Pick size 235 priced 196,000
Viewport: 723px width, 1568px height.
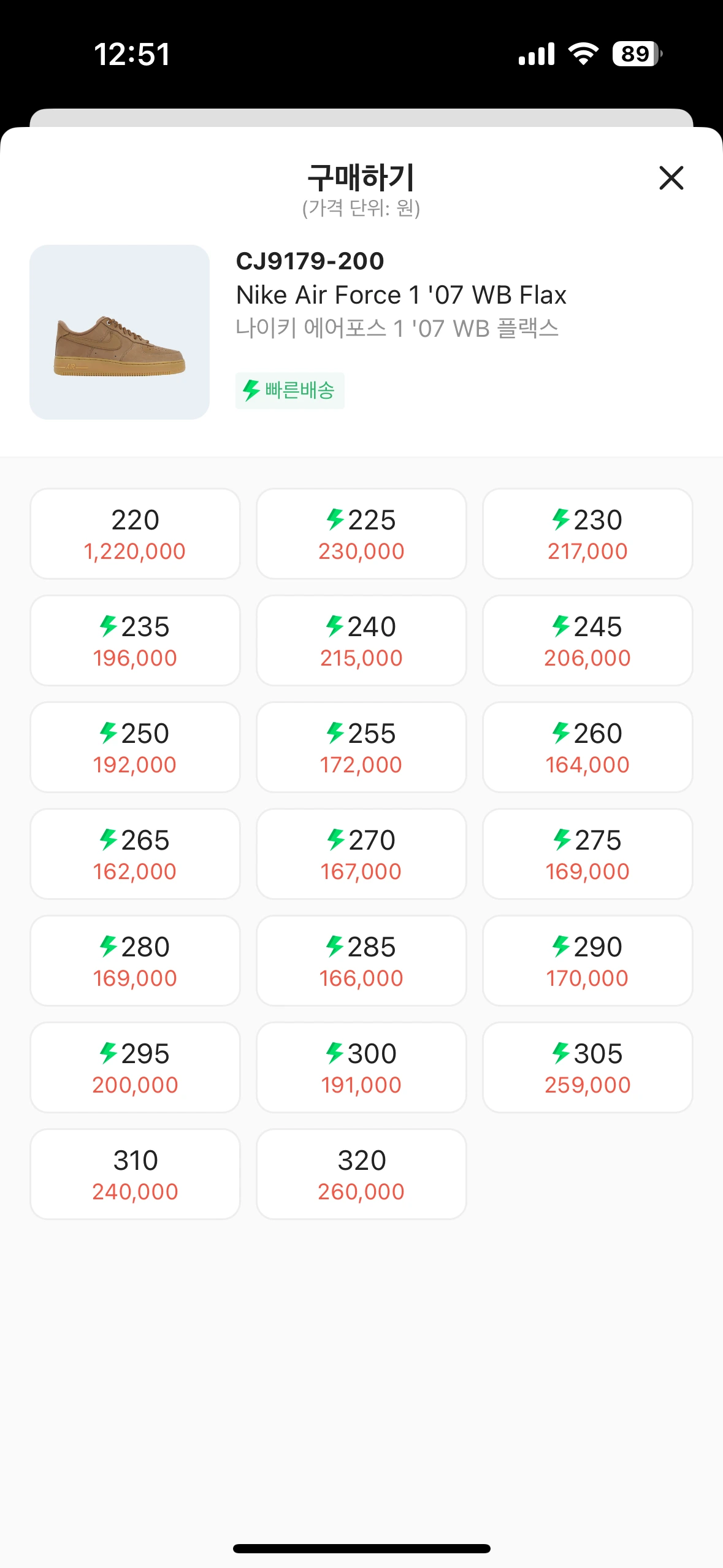coord(135,640)
